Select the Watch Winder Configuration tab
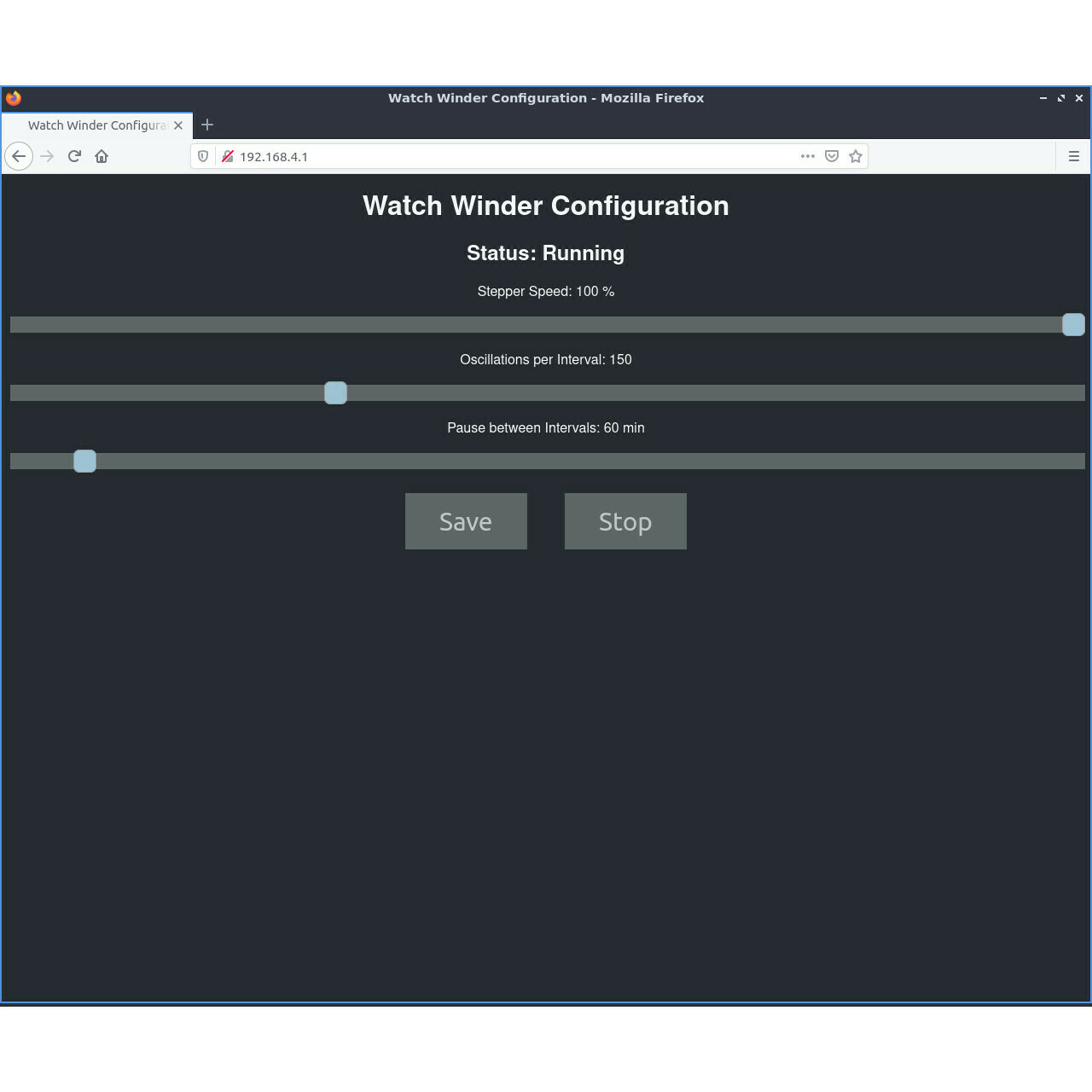1092x1092 pixels. pos(97,125)
